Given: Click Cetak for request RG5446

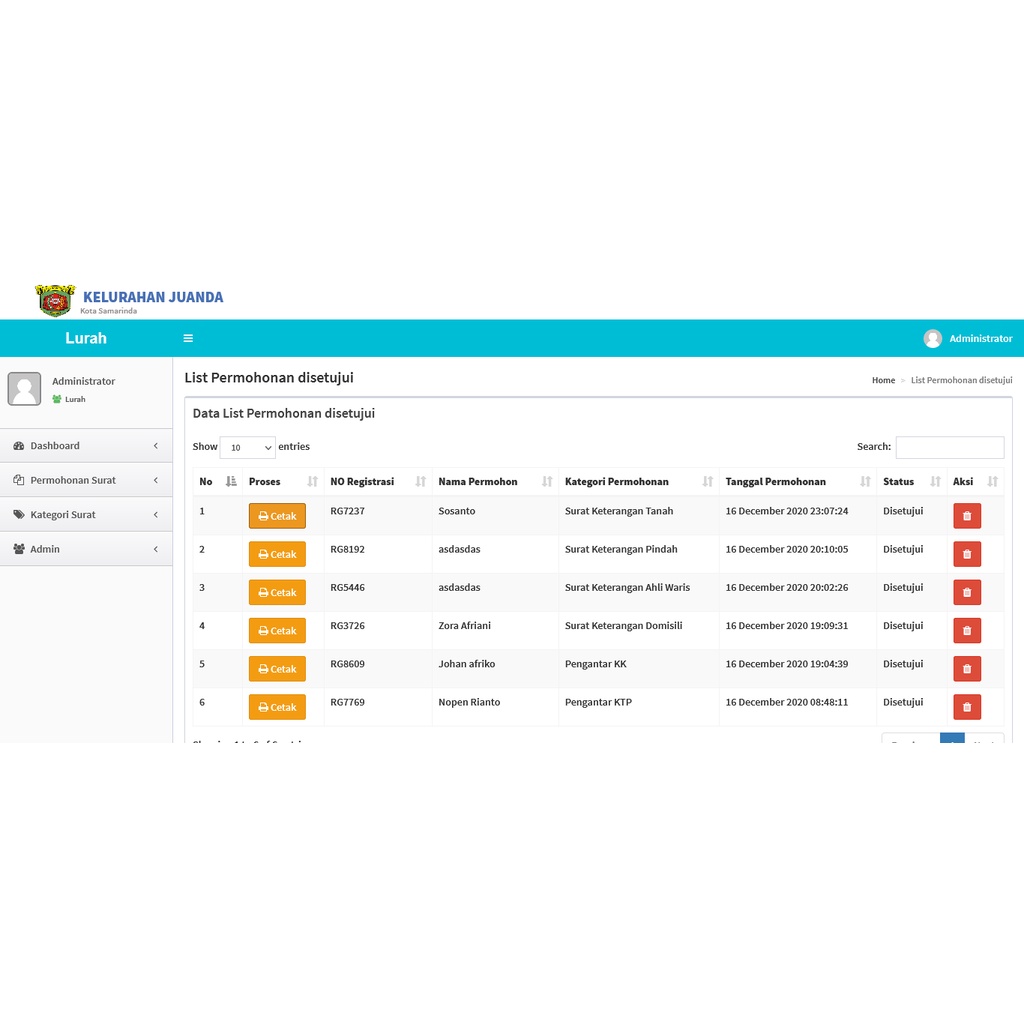Looking at the screenshot, I should coord(277,592).
